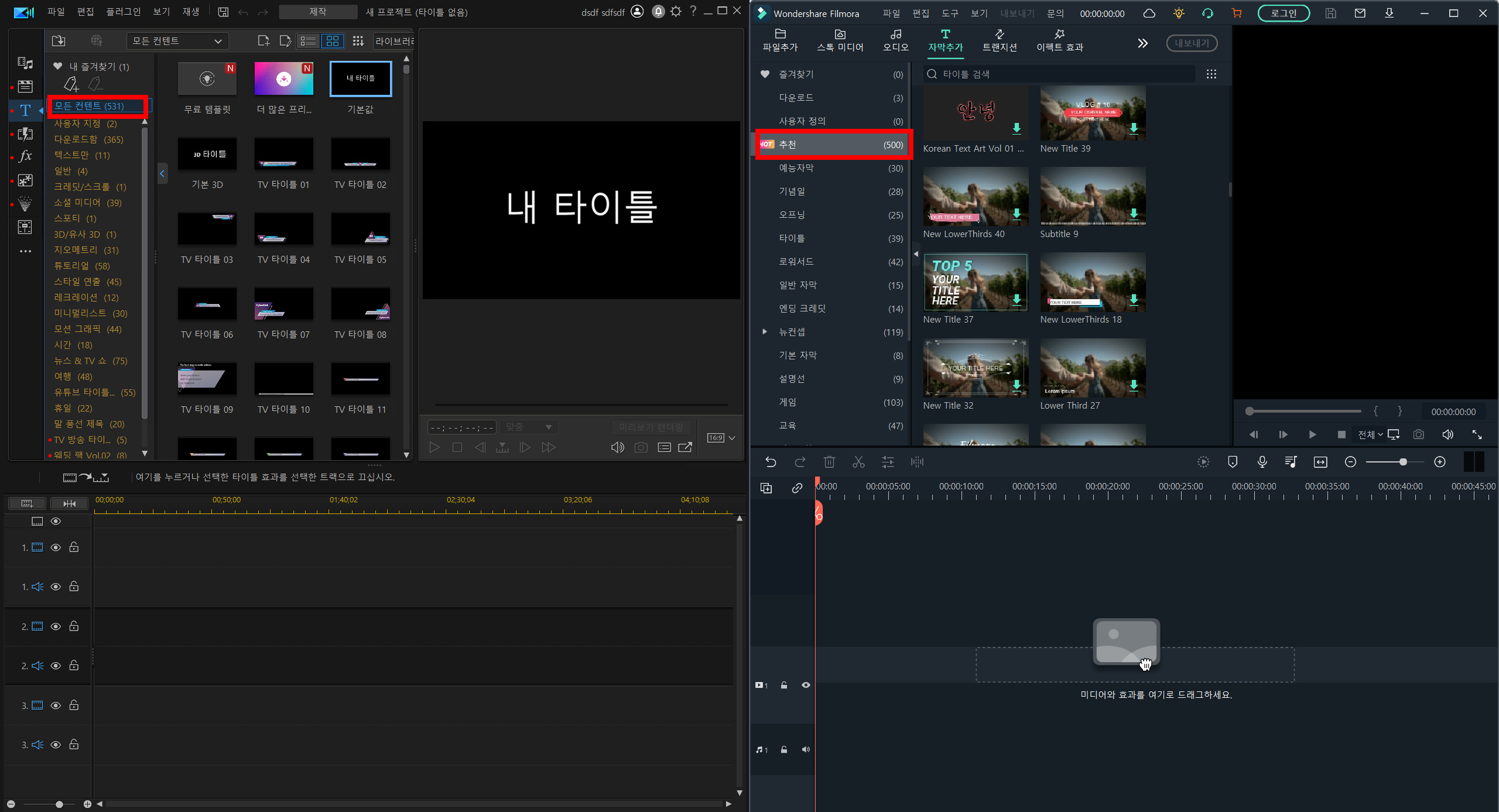
Task: Click the 내보내기 export button in Filmora
Action: tap(1192, 43)
